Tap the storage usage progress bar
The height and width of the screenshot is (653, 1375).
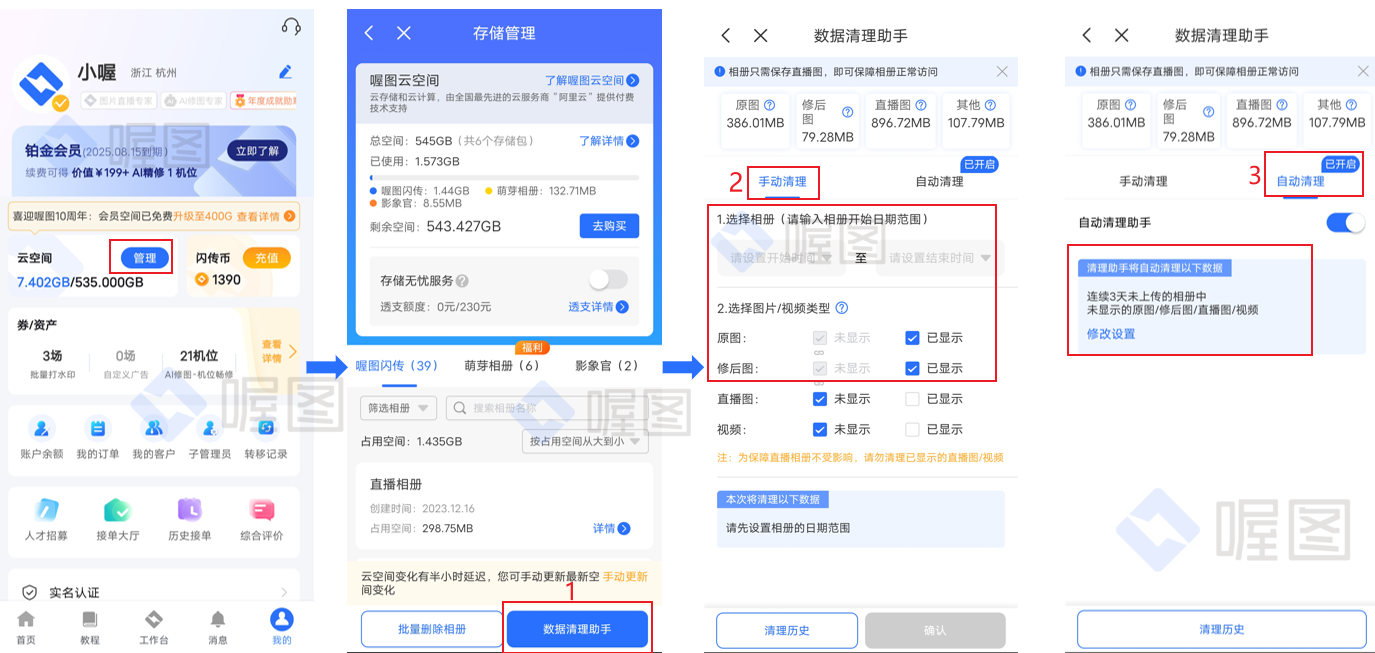pyautogui.click(x=504, y=178)
